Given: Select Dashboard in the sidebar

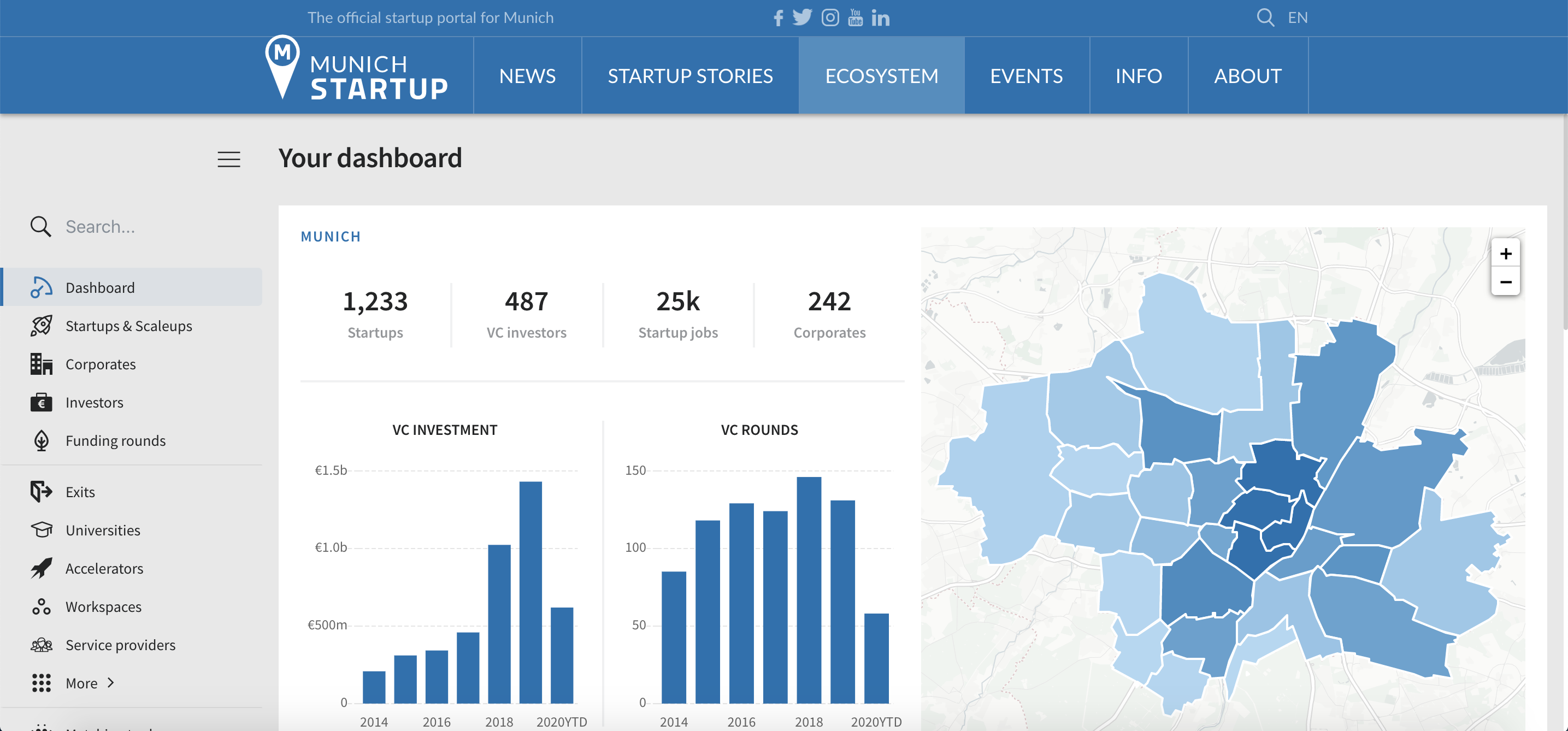Looking at the screenshot, I should pyautogui.click(x=132, y=287).
